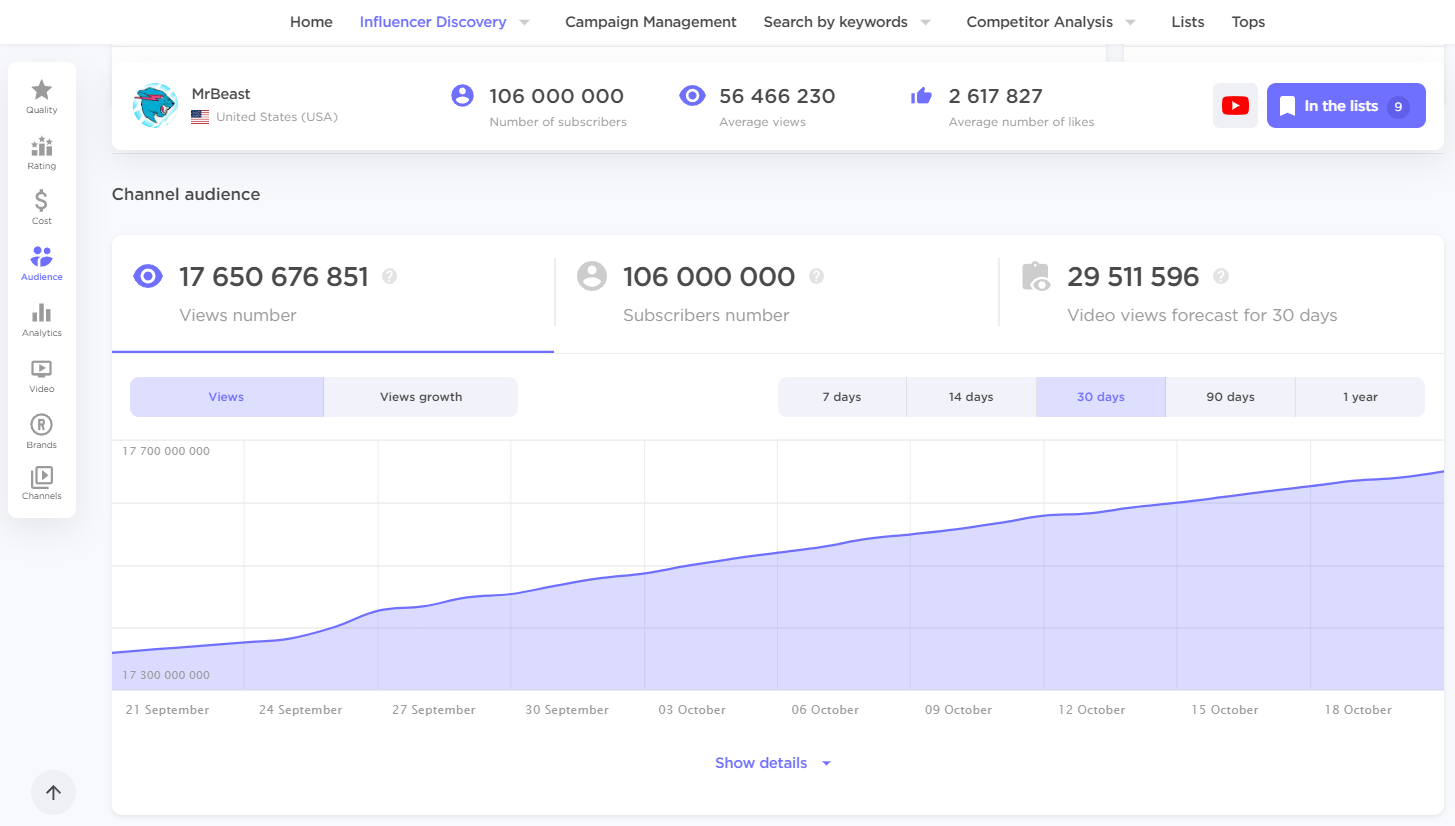Click the United States flag icon
The image size is (1455, 826).
point(200,117)
